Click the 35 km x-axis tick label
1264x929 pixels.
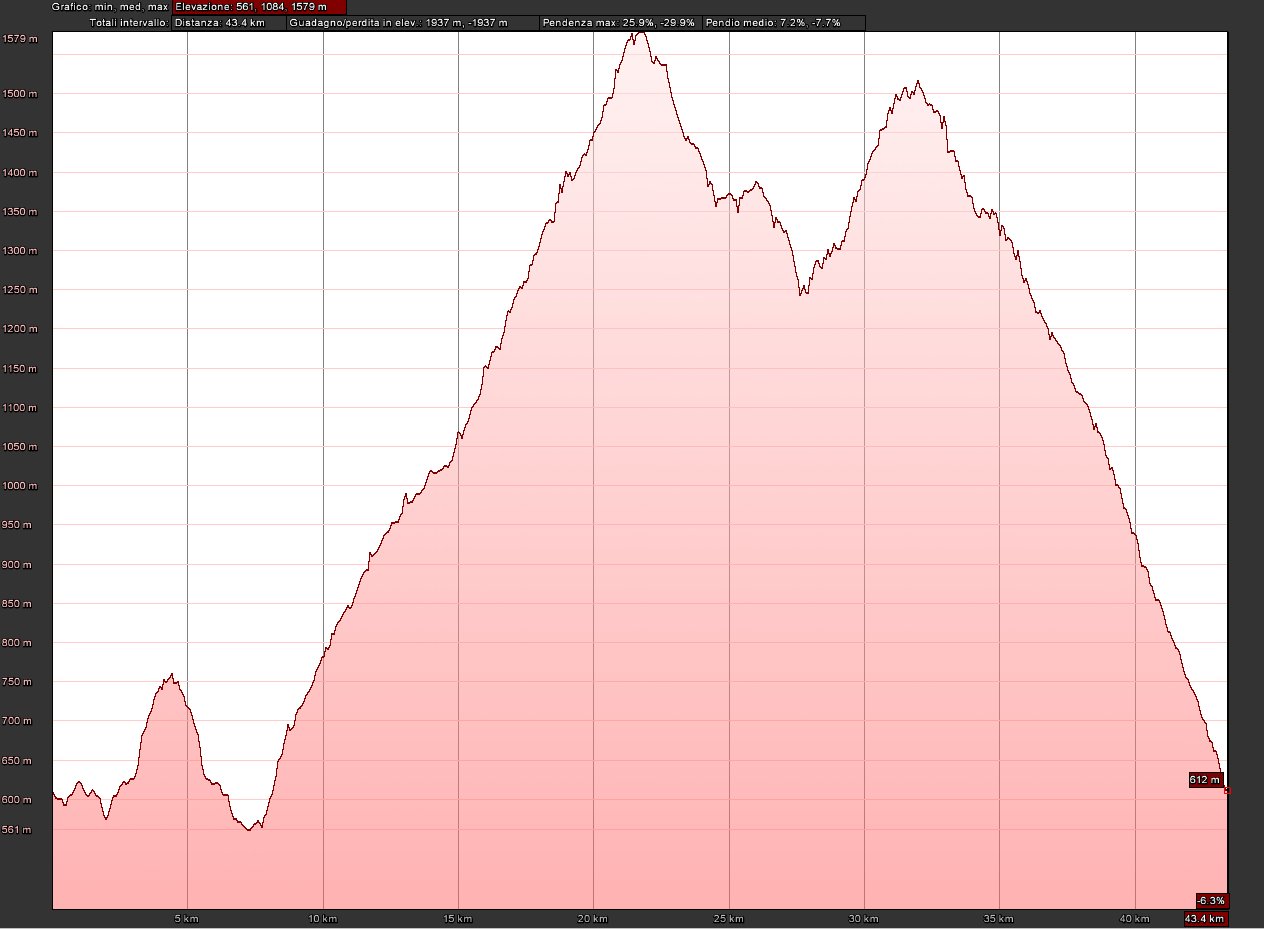point(999,918)
